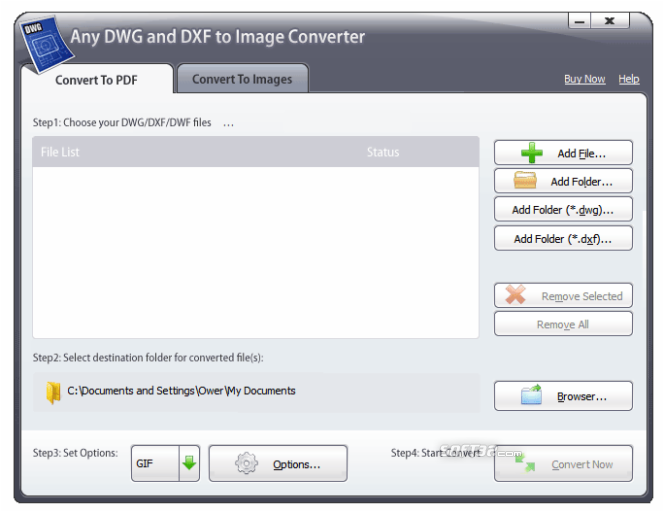This screenshot has height=512, width=664.
Task: Click the empty file list area
Action: (256, 252)
